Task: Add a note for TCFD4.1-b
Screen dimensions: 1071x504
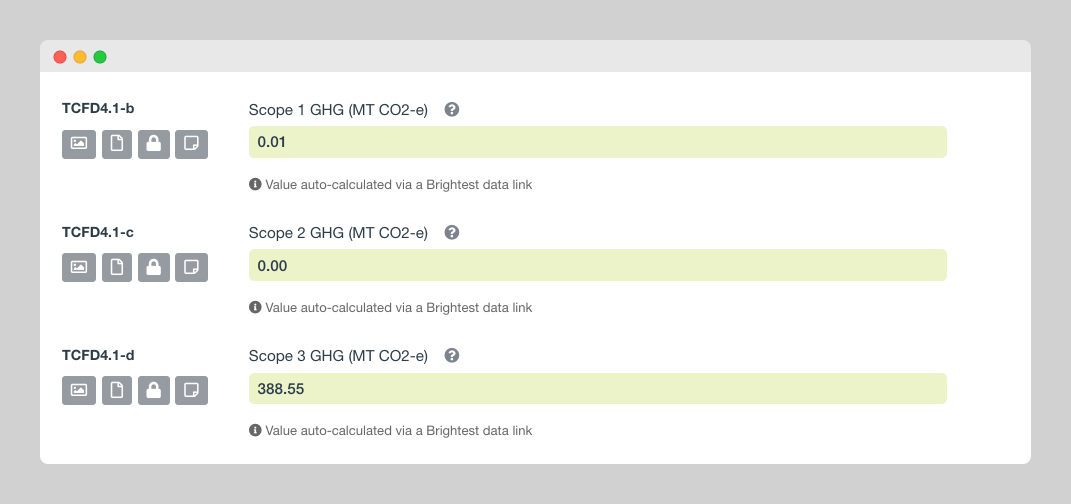Action: pyautogui.click(x=191, y=144)
